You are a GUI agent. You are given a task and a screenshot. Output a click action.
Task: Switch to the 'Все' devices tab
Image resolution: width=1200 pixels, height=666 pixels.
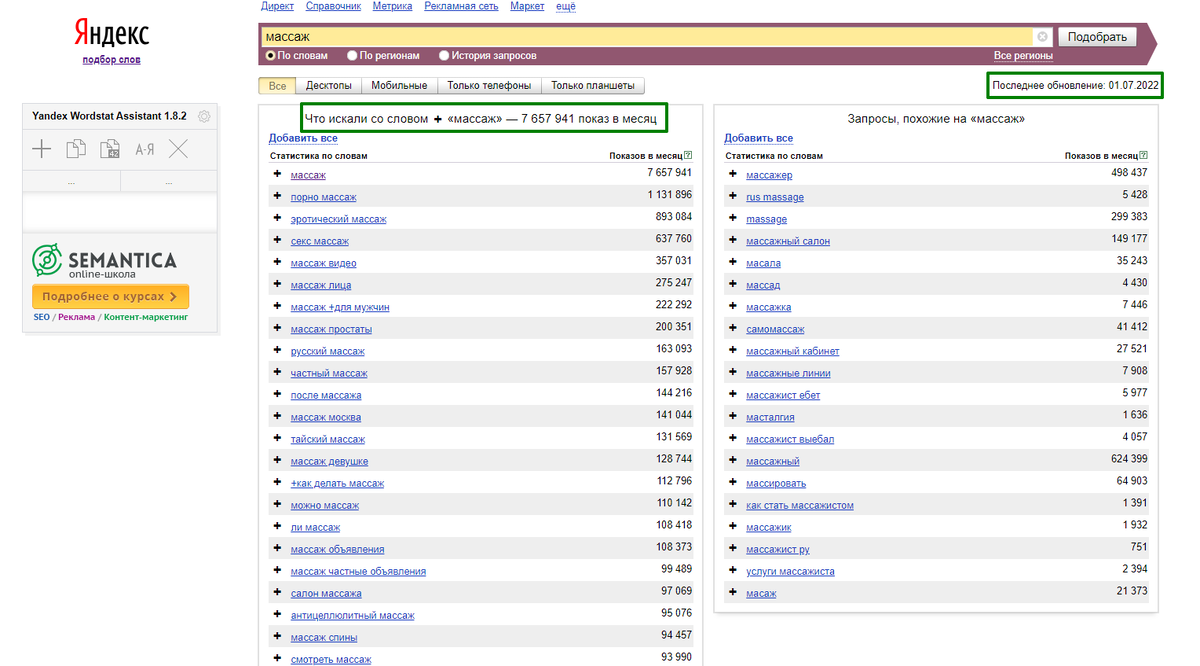point(278,86)
